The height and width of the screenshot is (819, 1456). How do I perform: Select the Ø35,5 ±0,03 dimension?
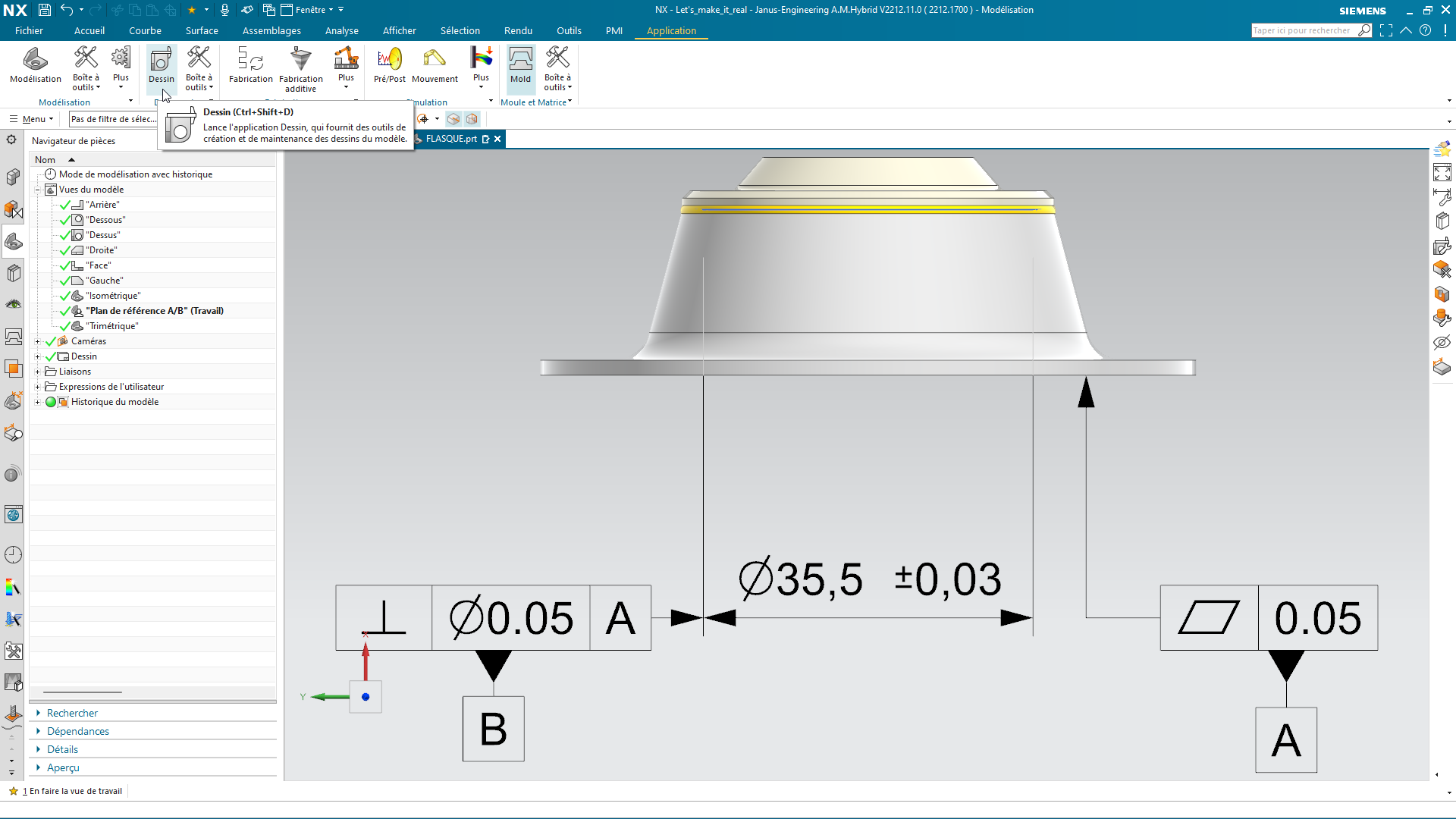click(870, 580)
